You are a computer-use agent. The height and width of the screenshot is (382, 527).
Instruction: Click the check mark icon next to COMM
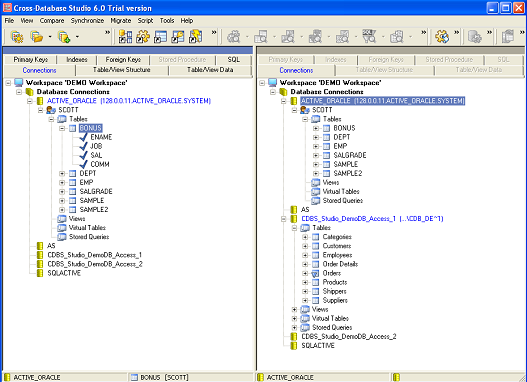pyautogui.click(x=84, y=164)
